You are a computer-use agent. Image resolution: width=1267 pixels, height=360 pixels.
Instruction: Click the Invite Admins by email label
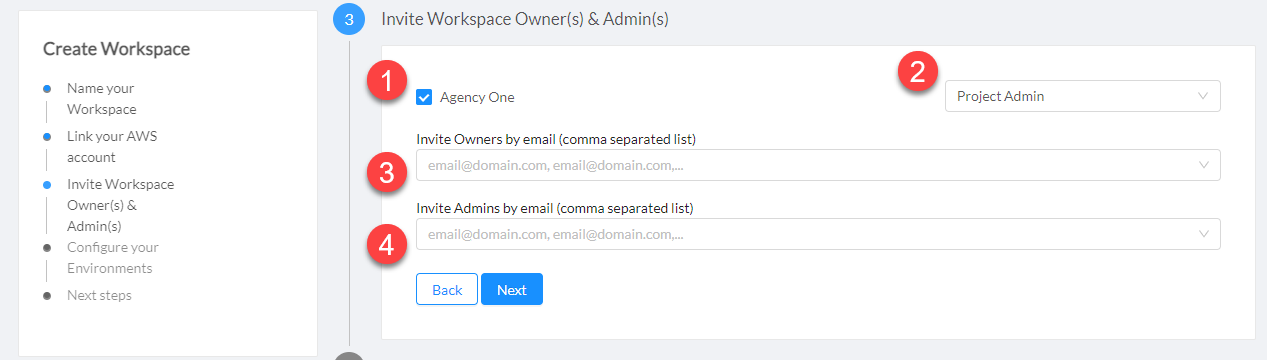click(x=555, y=208)
